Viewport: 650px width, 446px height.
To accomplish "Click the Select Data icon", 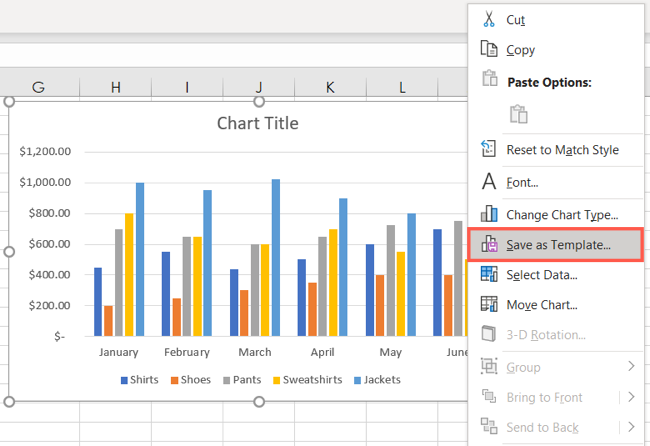I will coord(489,274).
